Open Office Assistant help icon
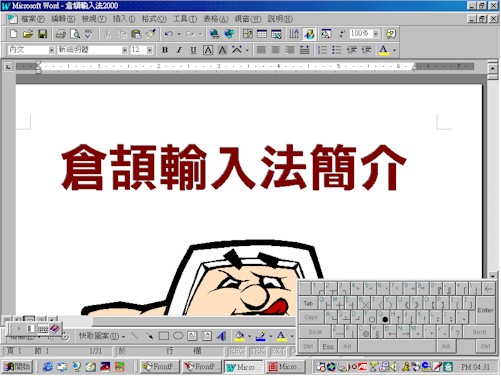This screenshot has height=376, width=501. point(391,34)
